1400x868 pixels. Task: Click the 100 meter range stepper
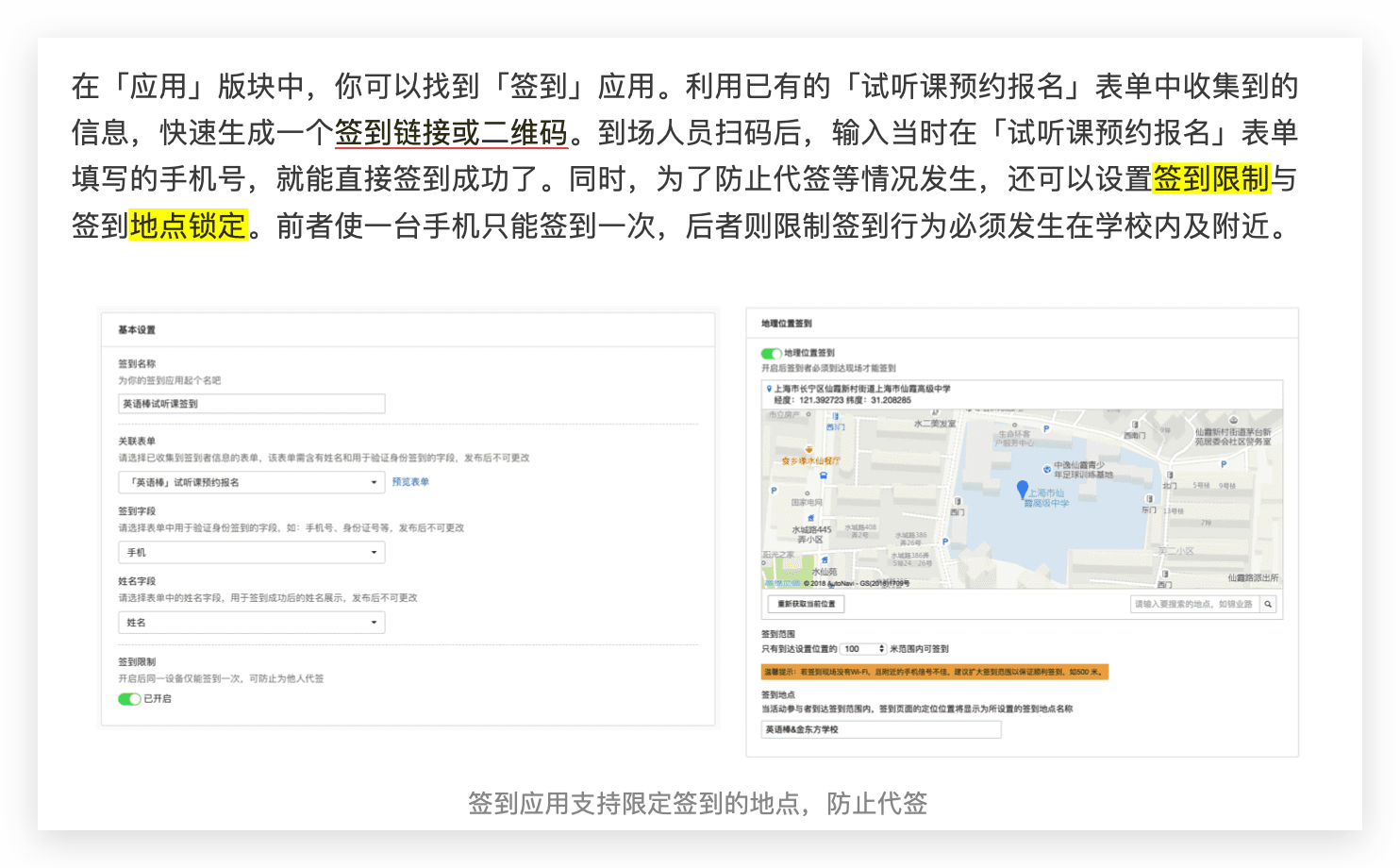click(x=863, y=649)
